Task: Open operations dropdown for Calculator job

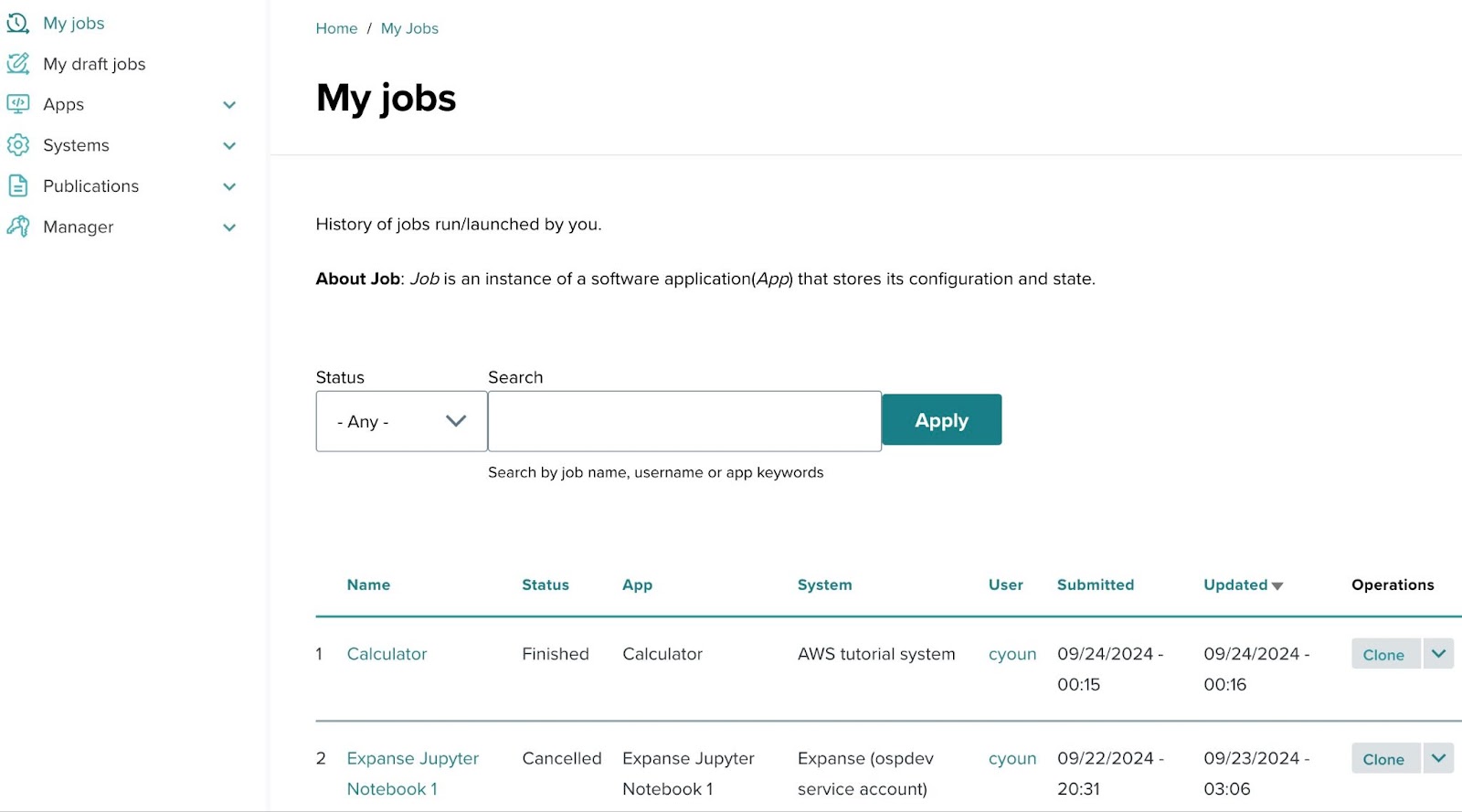Action: coord(1438,654)
